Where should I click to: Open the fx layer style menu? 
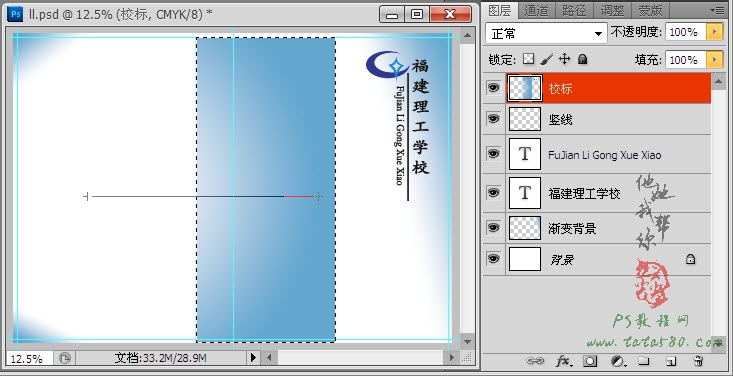click(564, 361)
